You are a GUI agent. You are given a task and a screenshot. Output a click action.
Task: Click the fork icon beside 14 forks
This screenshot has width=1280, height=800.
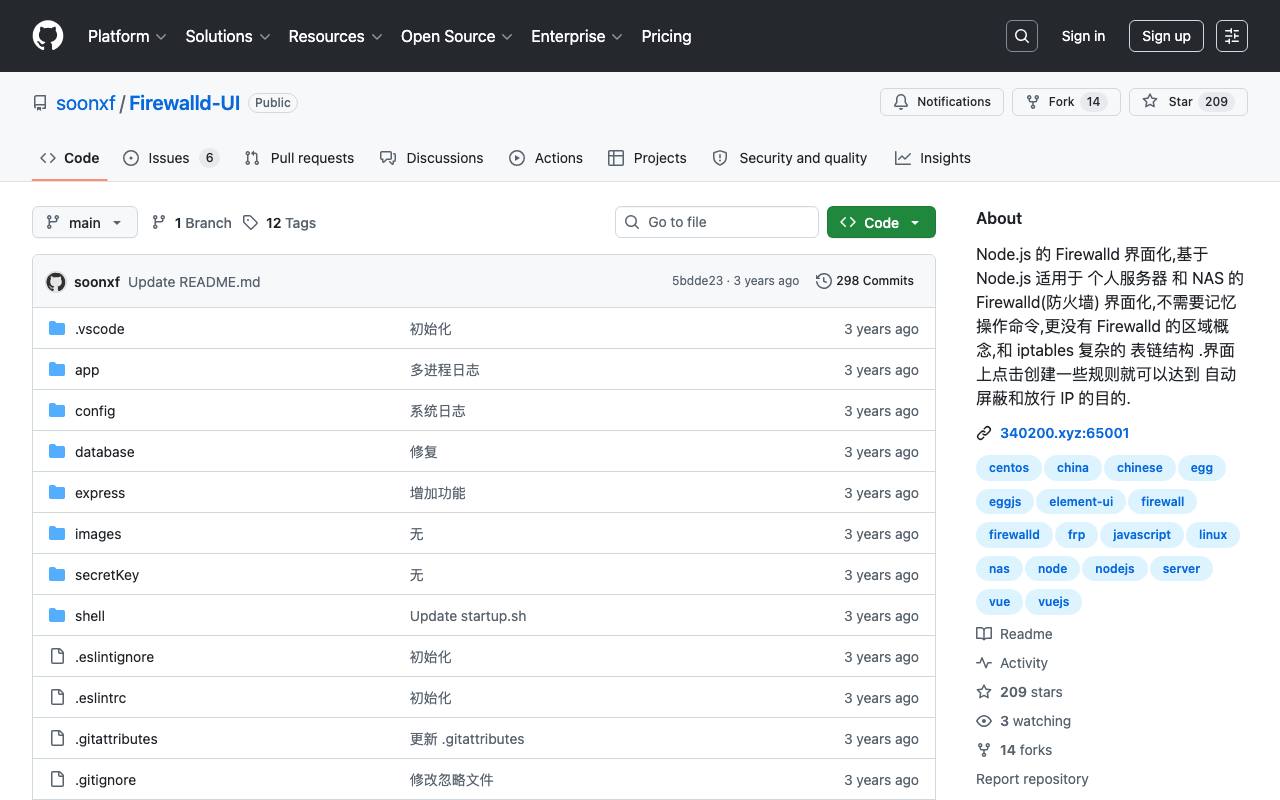click(984, 750)
